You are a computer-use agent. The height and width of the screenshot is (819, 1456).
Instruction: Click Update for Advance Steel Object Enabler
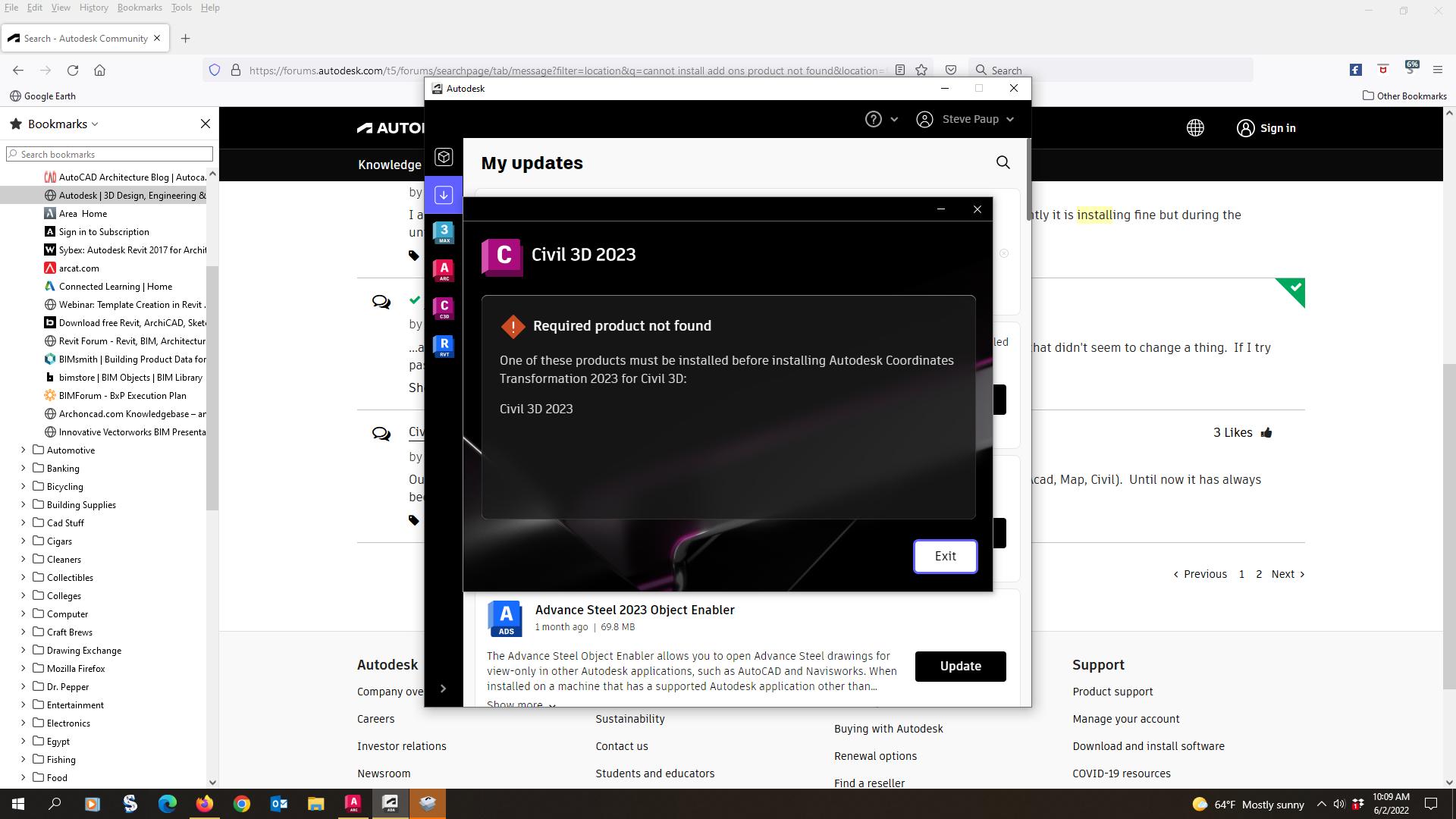pos(960,667)
